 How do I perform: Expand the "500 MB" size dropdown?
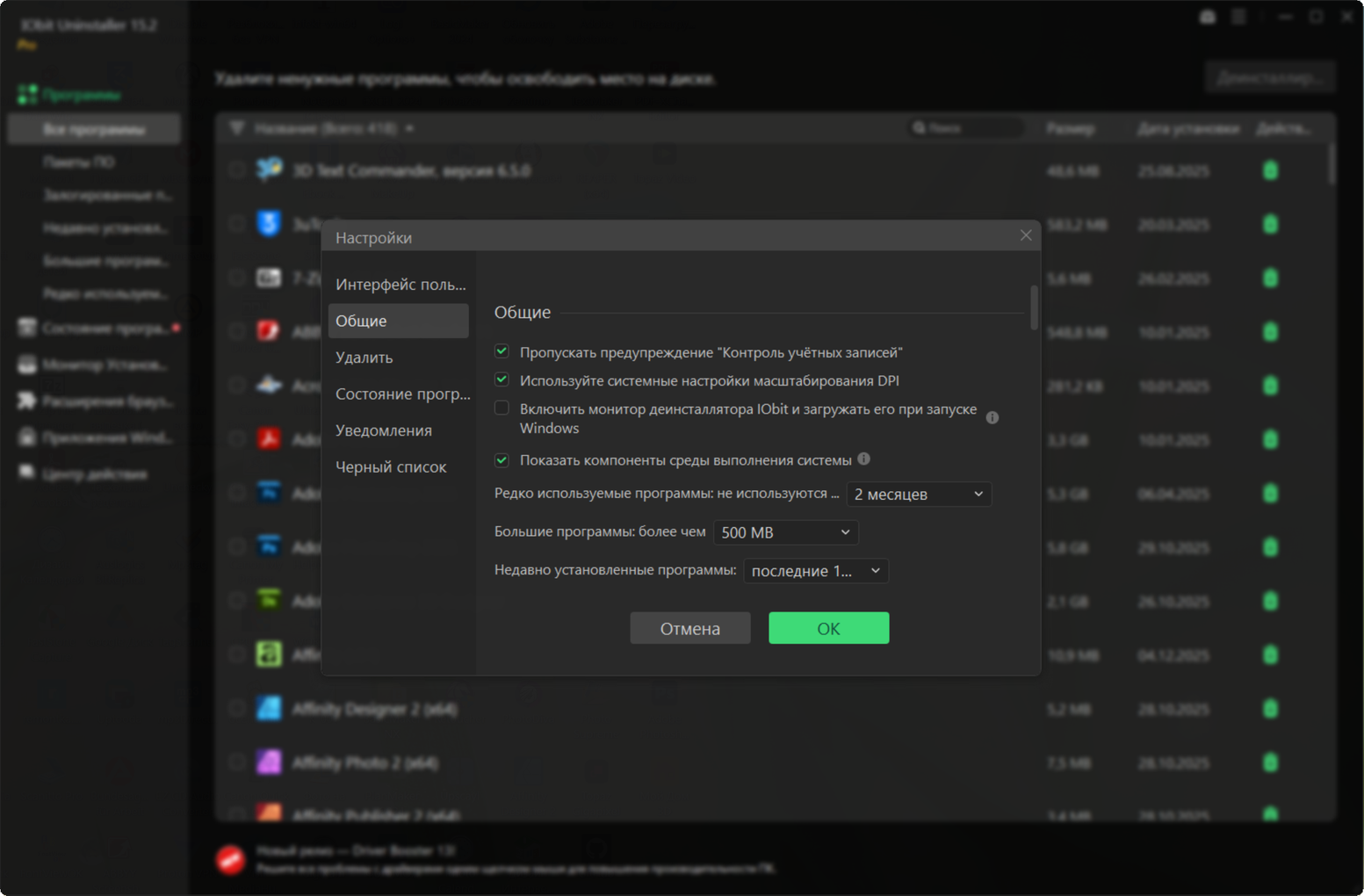(786, 532)
